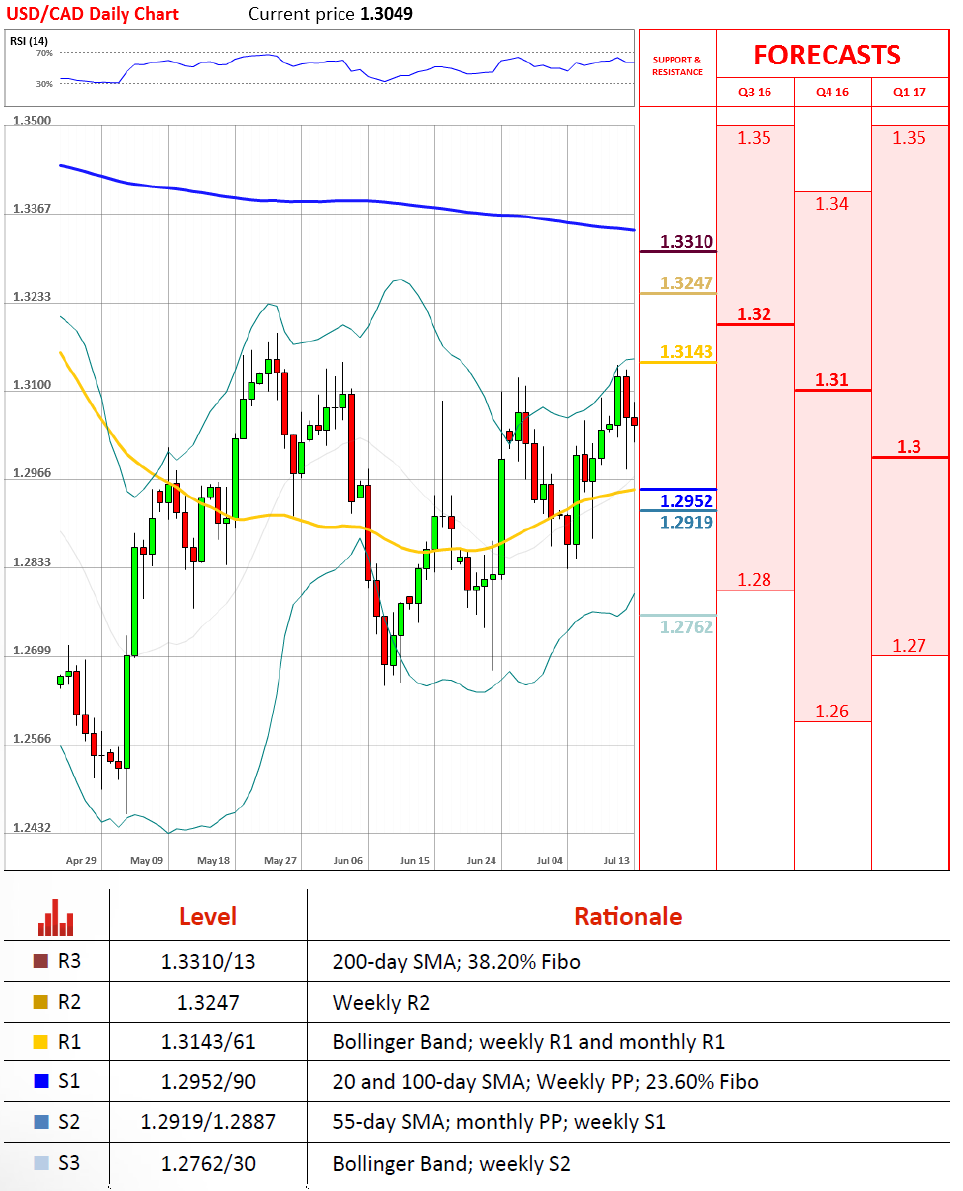Click the light blue S3 color swatch
This screenshot has width=963, height=1191.
41,1163
